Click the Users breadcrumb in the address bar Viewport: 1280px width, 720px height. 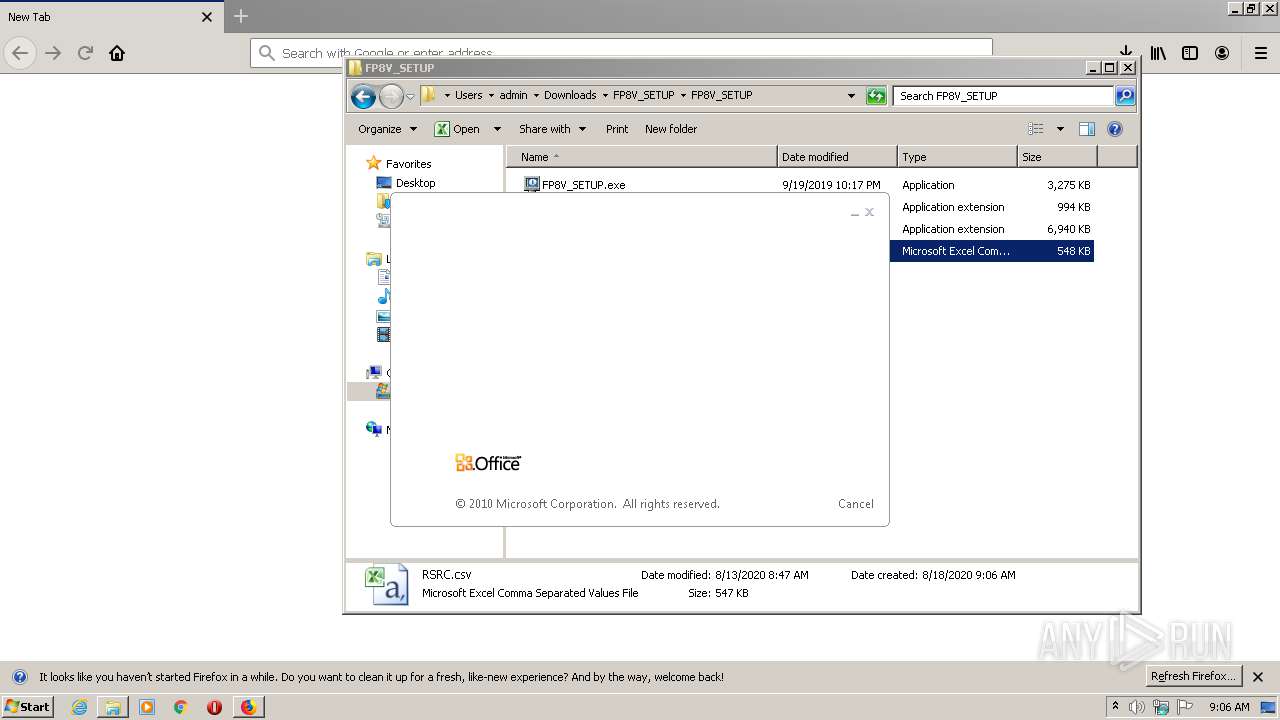[468, 95]
